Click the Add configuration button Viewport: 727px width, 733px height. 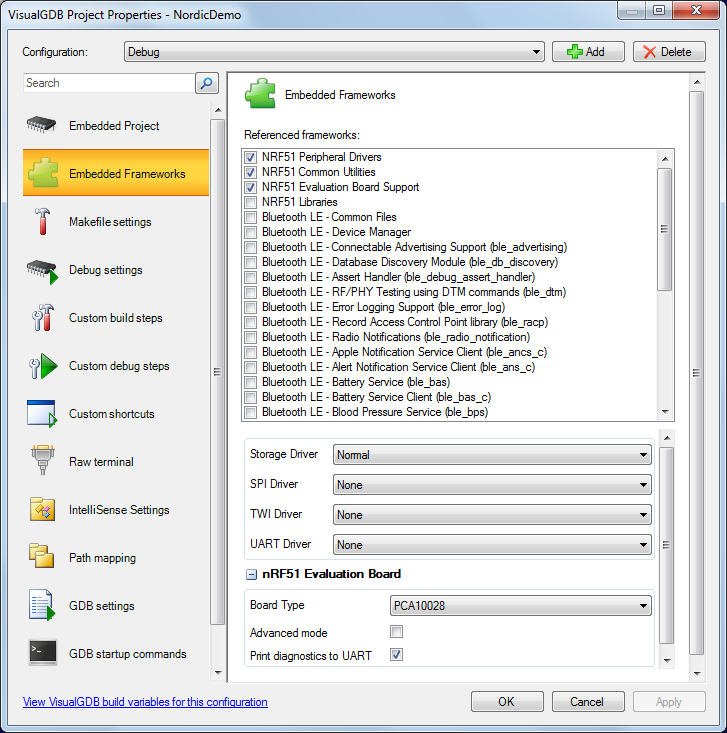(588, 51)
